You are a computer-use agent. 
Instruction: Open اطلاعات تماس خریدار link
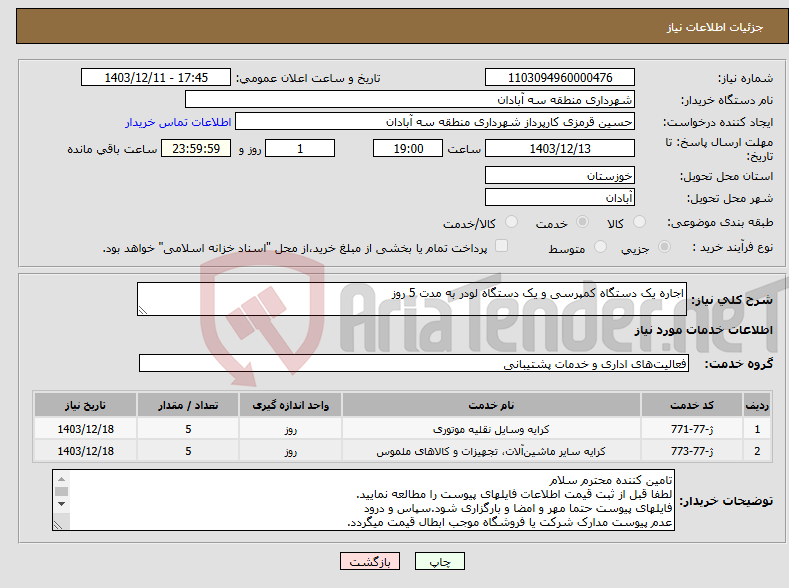(178, 122)
